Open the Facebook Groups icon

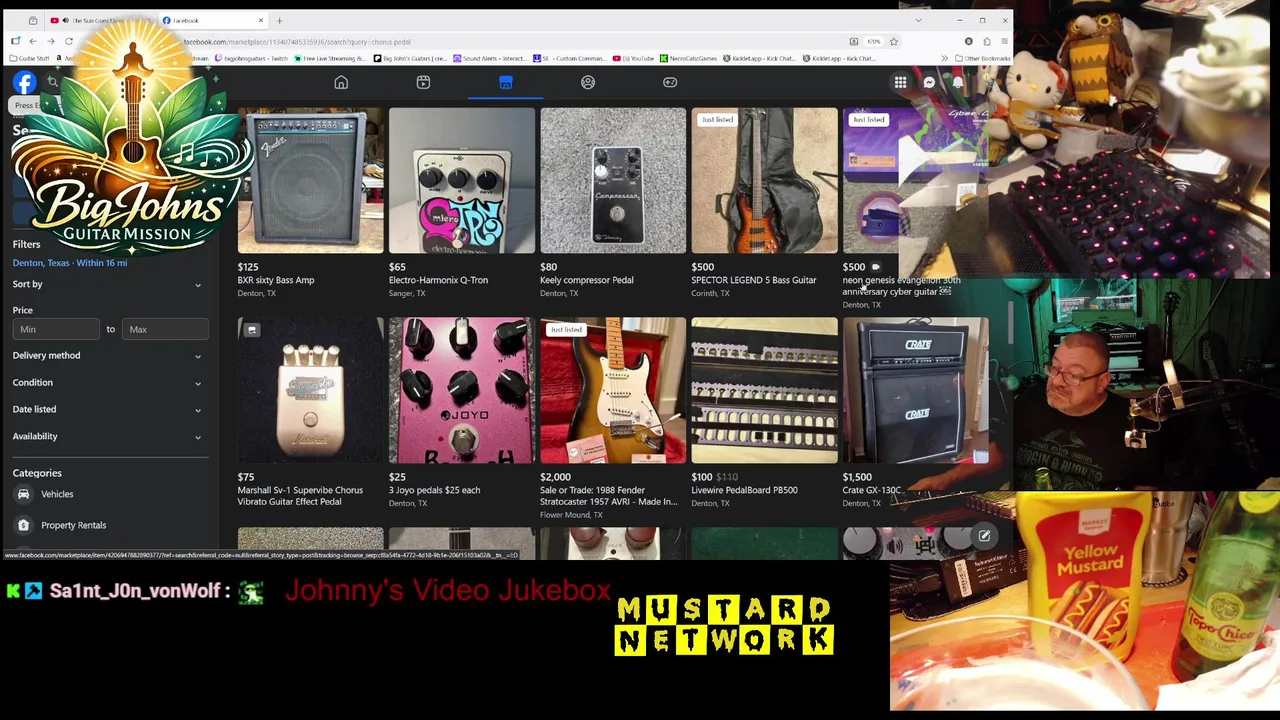[x=588, y=83]
